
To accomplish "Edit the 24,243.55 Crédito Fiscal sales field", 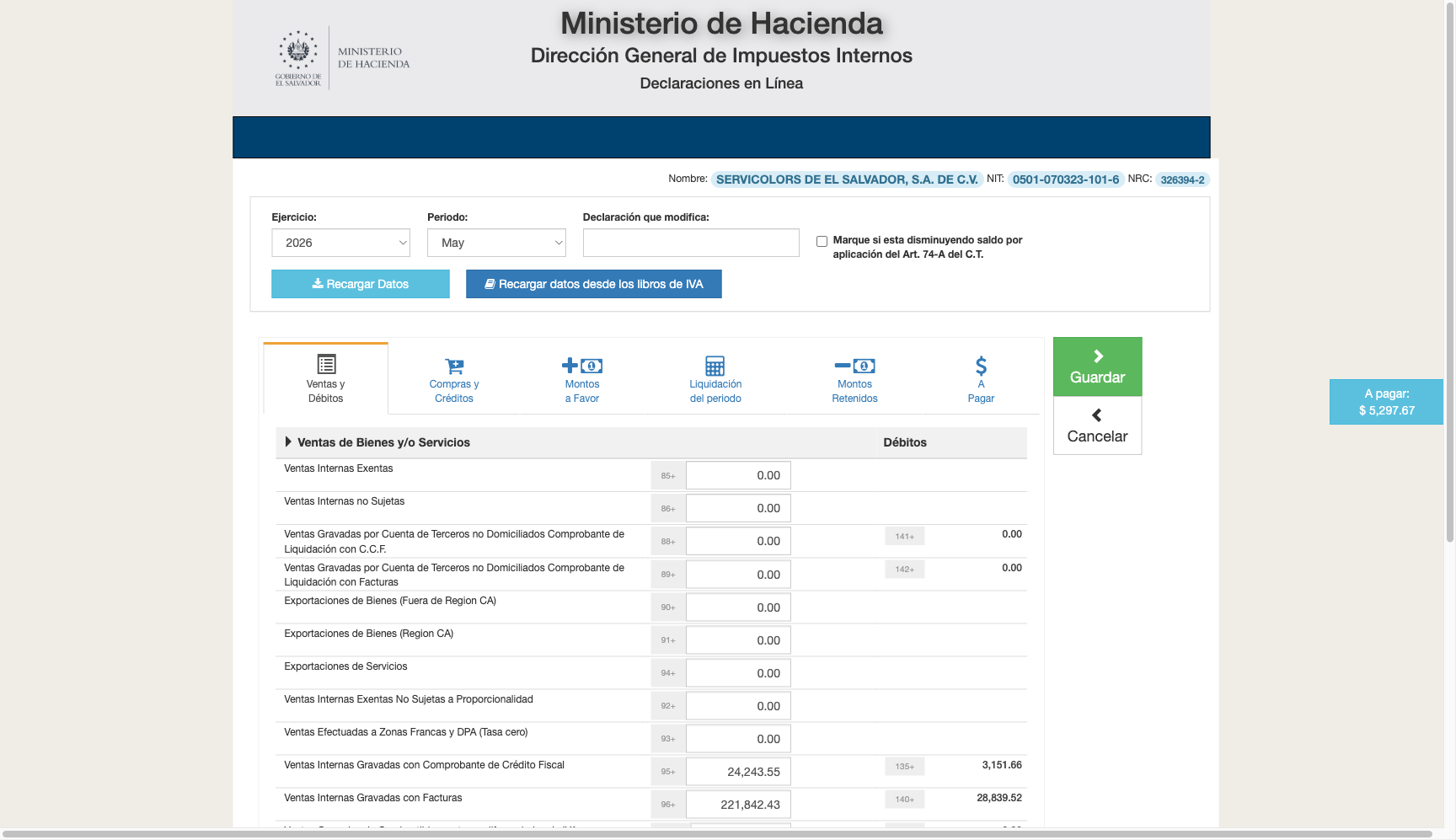I will (738, 772).
